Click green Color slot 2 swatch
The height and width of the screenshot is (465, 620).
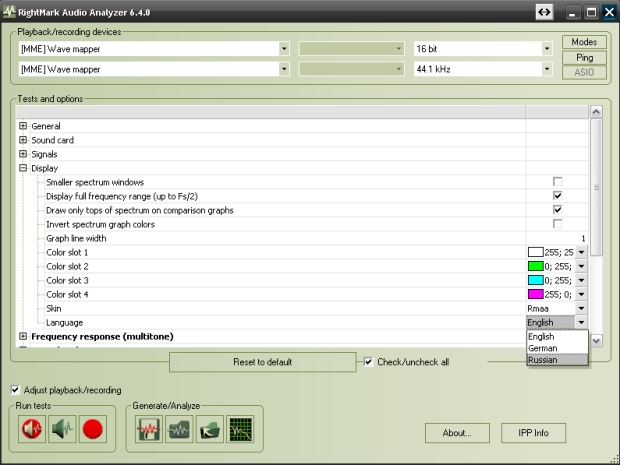click(x=535, y=266)
